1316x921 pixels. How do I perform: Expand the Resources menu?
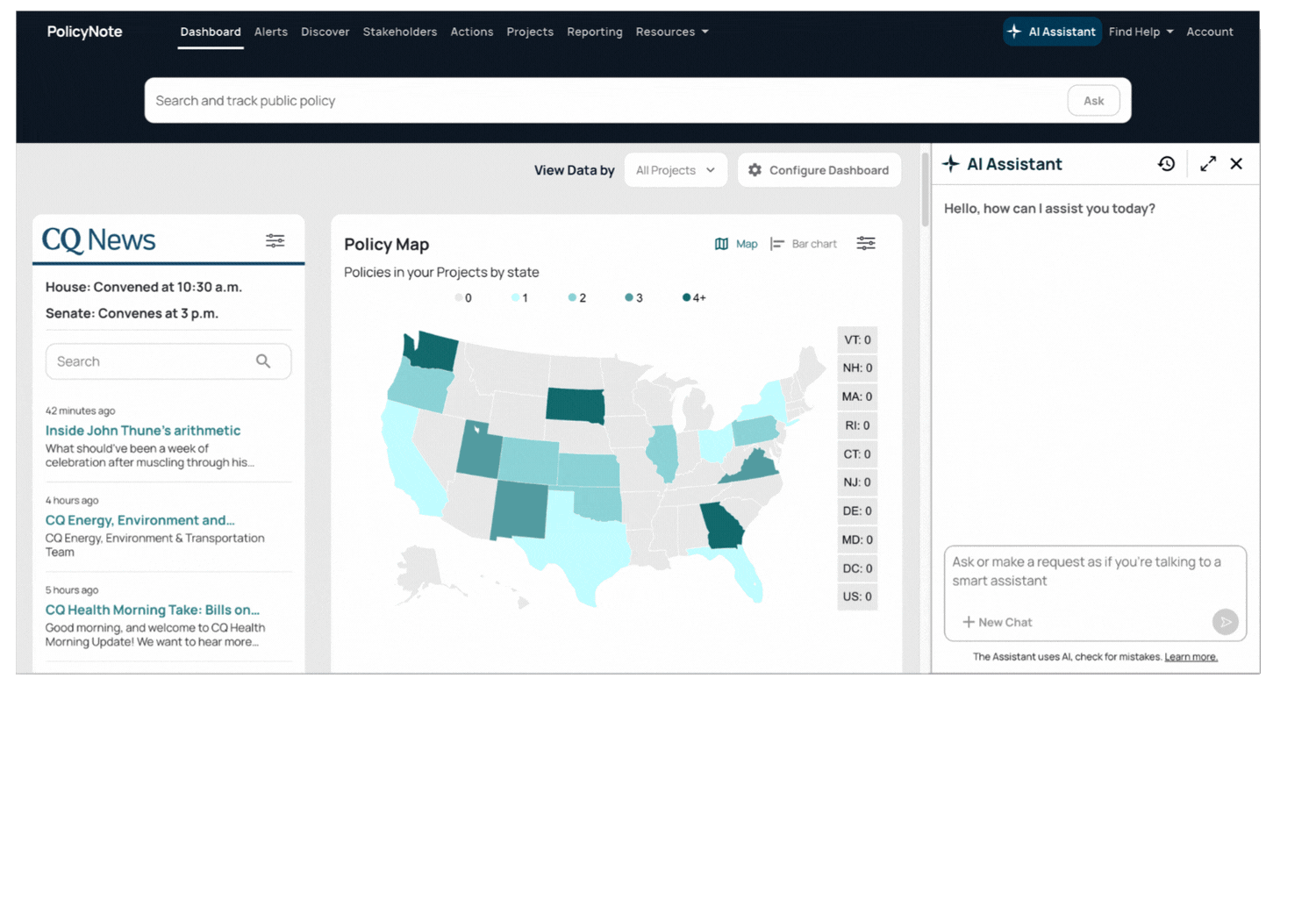click(672, 32)
